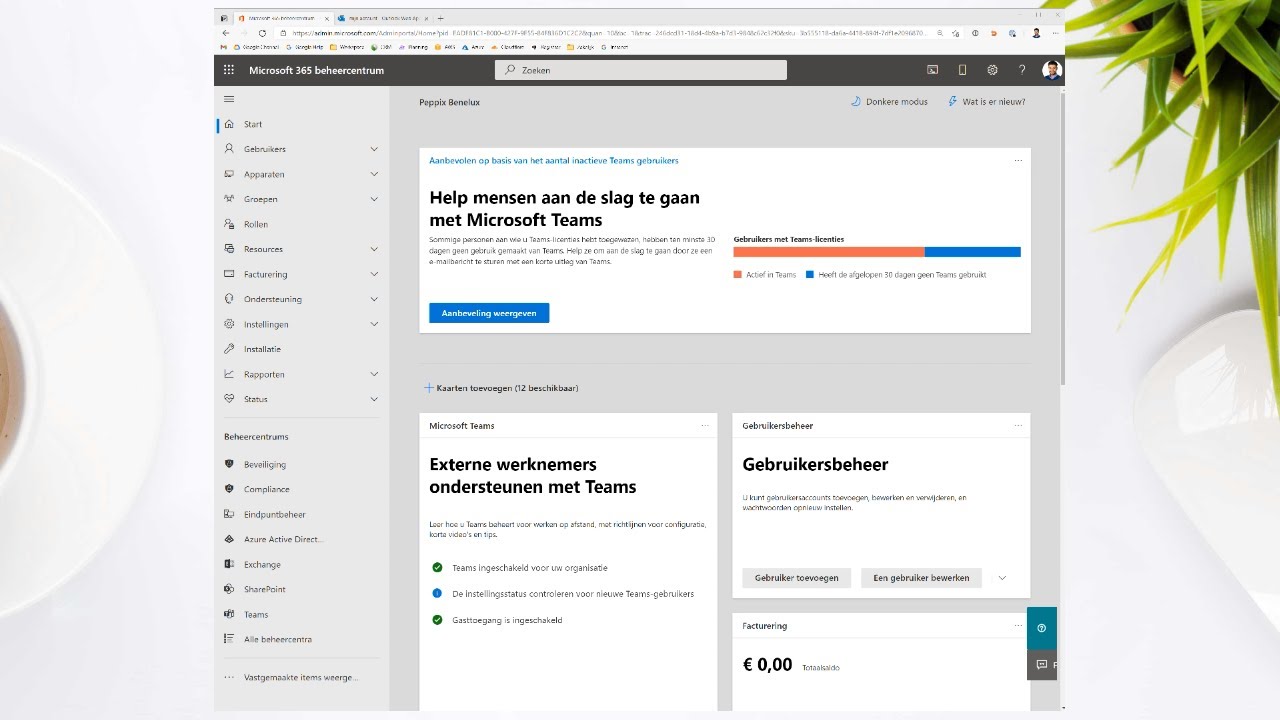
Task: Click the Aanbeveling weergeven button
Action: pos(489,312)
